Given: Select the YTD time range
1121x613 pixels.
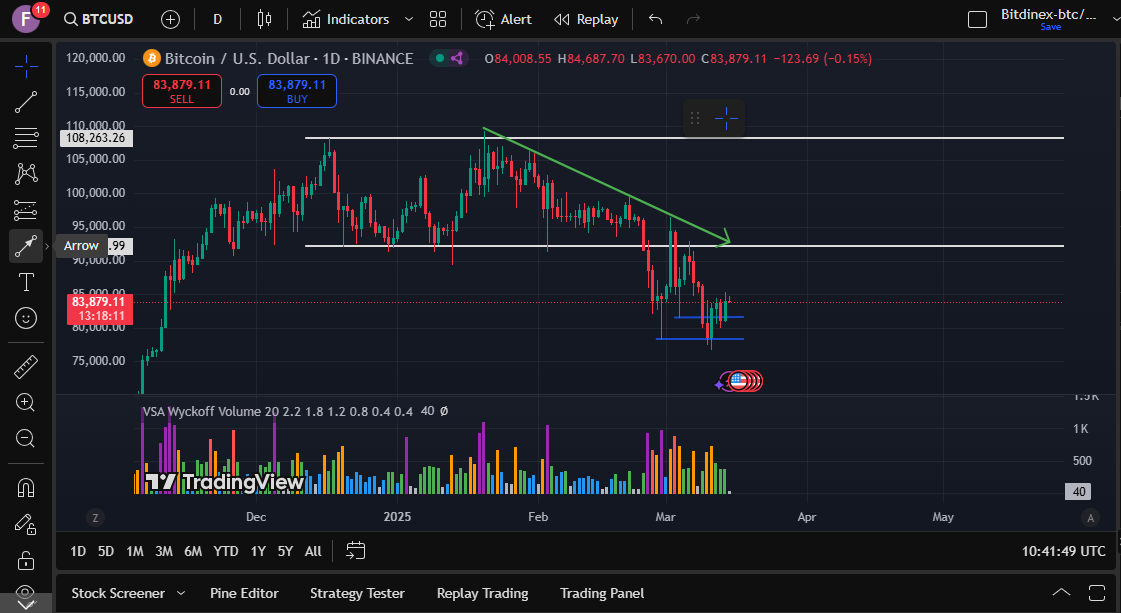Looking at the screenshot, I should (x=226, y=551).
